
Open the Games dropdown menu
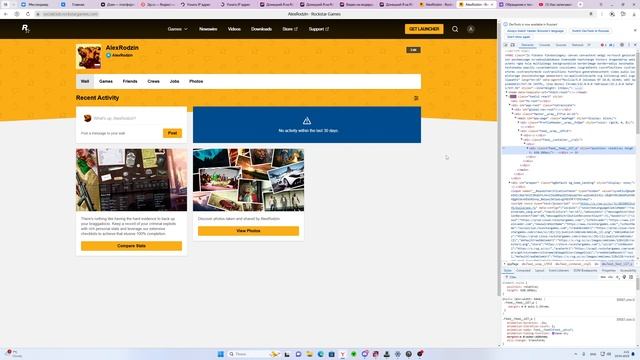click(x=177, y=29)
